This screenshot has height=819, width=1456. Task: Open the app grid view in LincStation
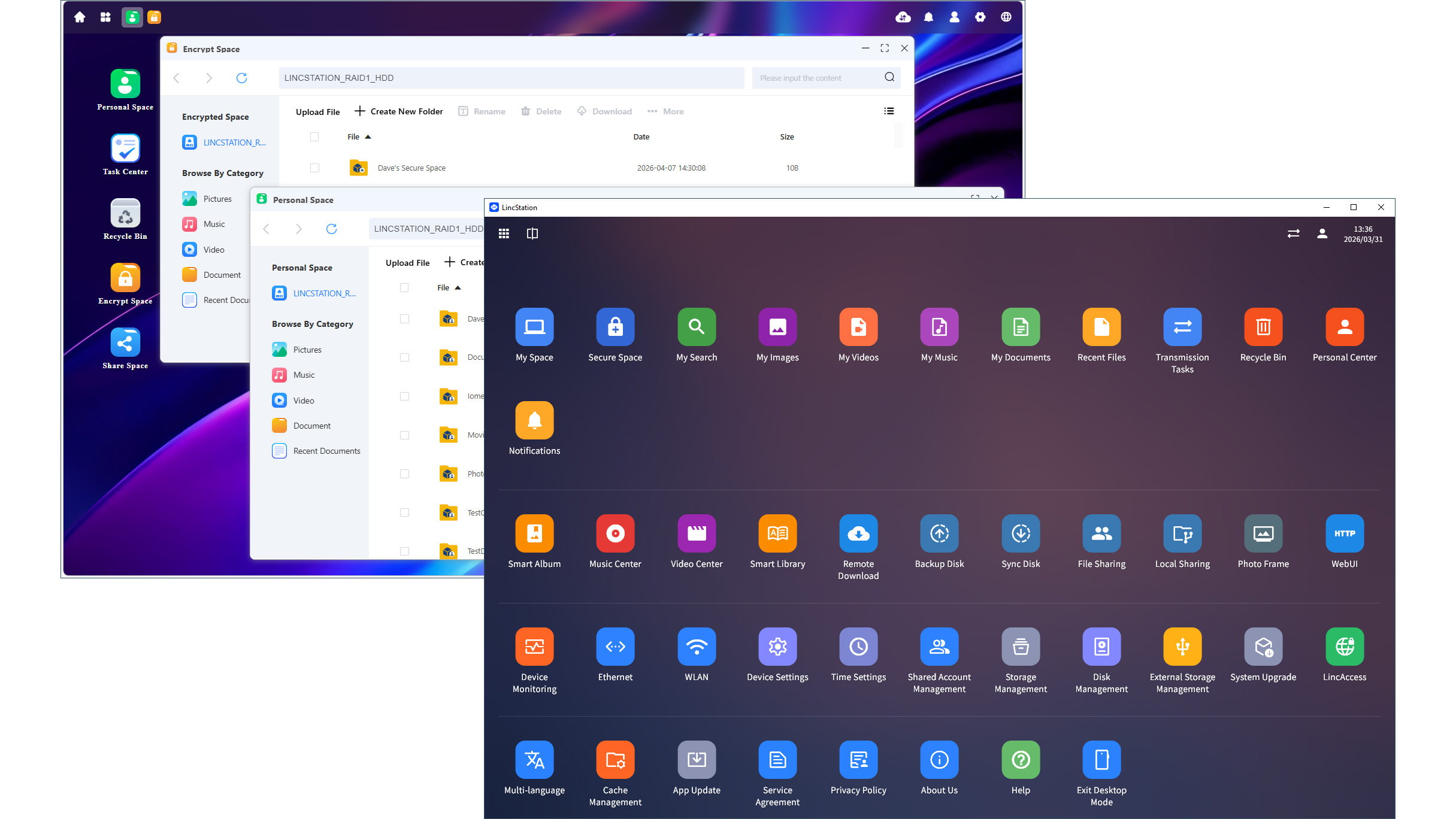point(504,233)
